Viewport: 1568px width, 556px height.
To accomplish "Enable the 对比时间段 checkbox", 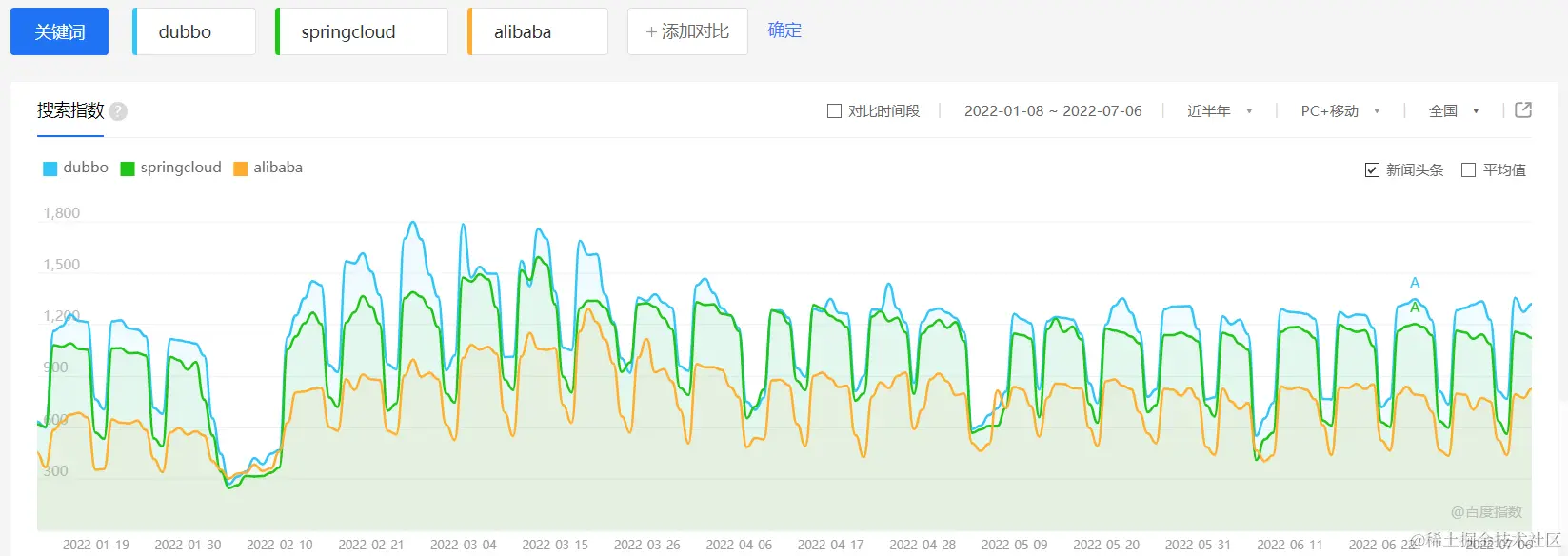I will click(x=835, y=111).
